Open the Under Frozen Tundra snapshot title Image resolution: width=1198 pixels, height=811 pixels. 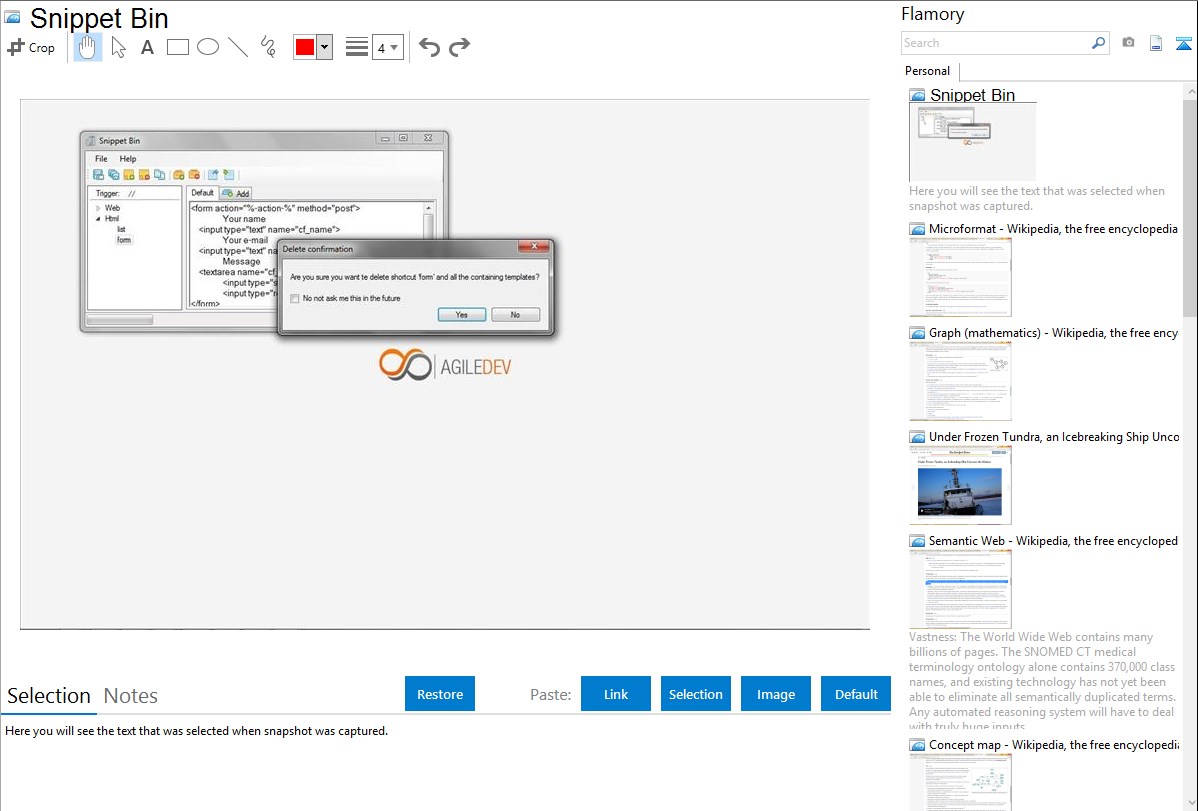1054,436
